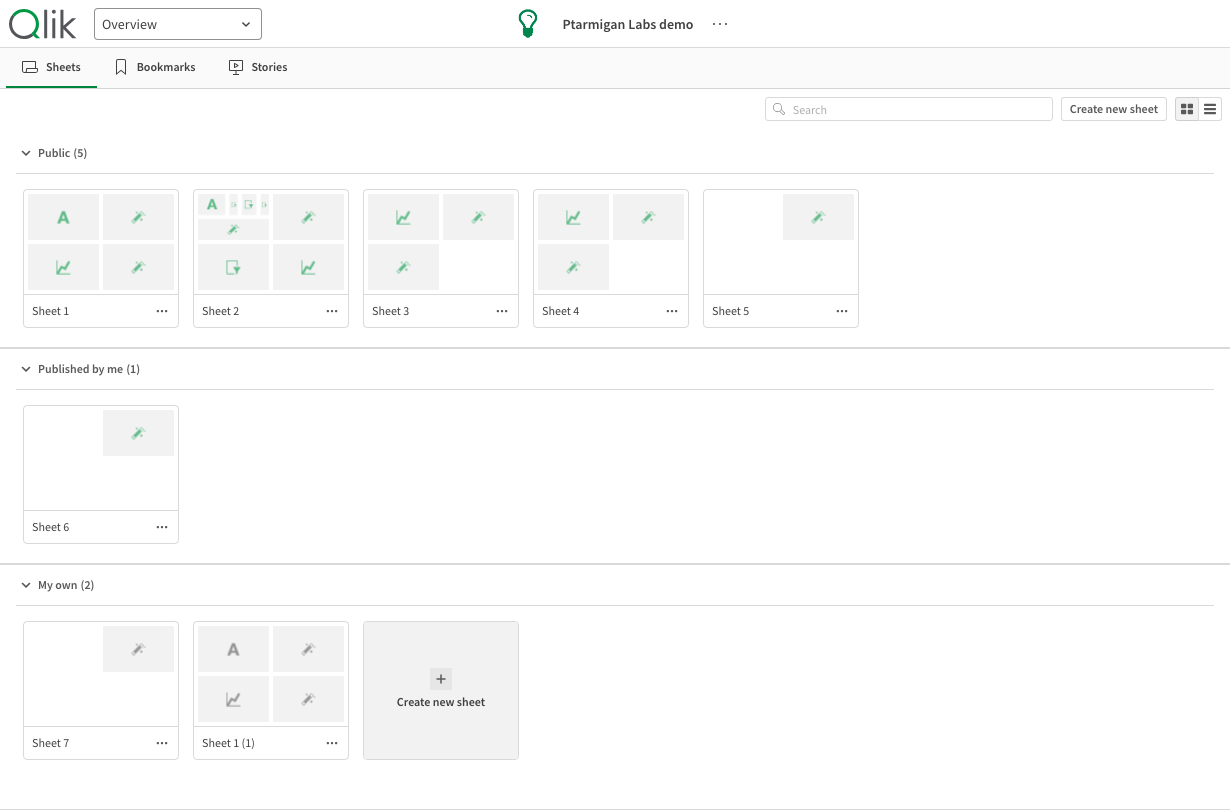The image size is (1230, 810).
Task: Open the Sheet 4 thumbnail
Action: click(611, 242)
